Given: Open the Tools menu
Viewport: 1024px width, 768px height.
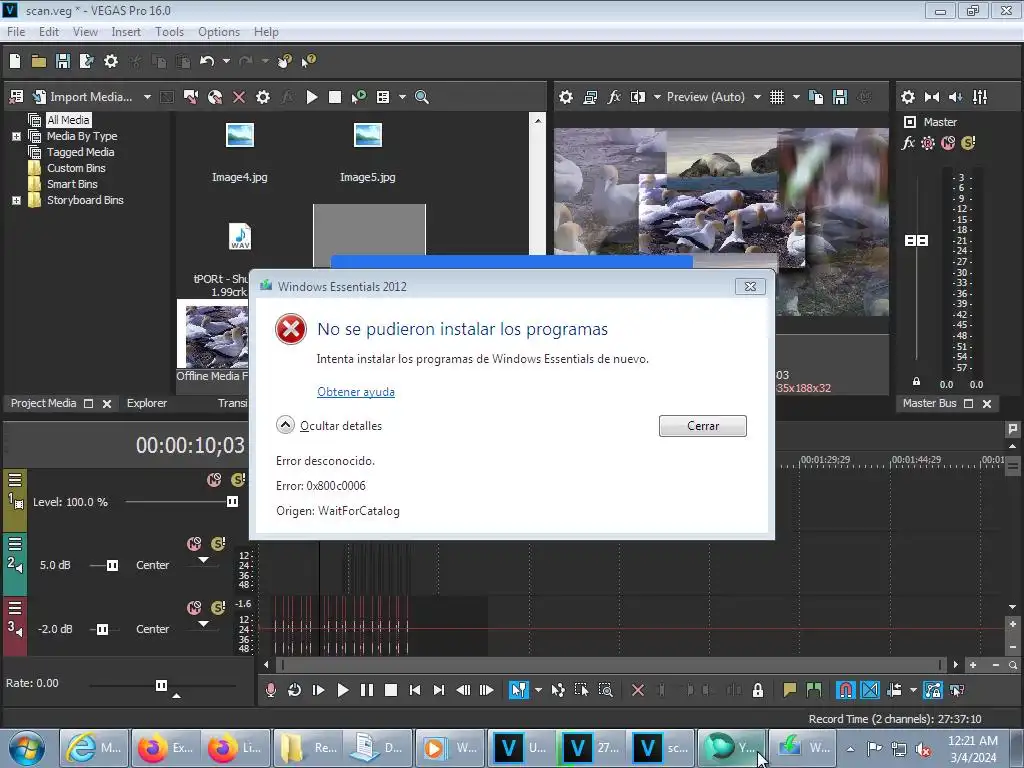Looking at the screenshot, I should click(x=169, y=32).
